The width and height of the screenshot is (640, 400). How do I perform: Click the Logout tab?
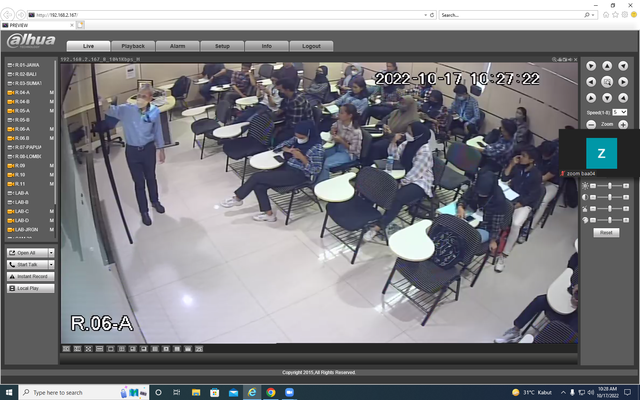[x=311, y=46]
